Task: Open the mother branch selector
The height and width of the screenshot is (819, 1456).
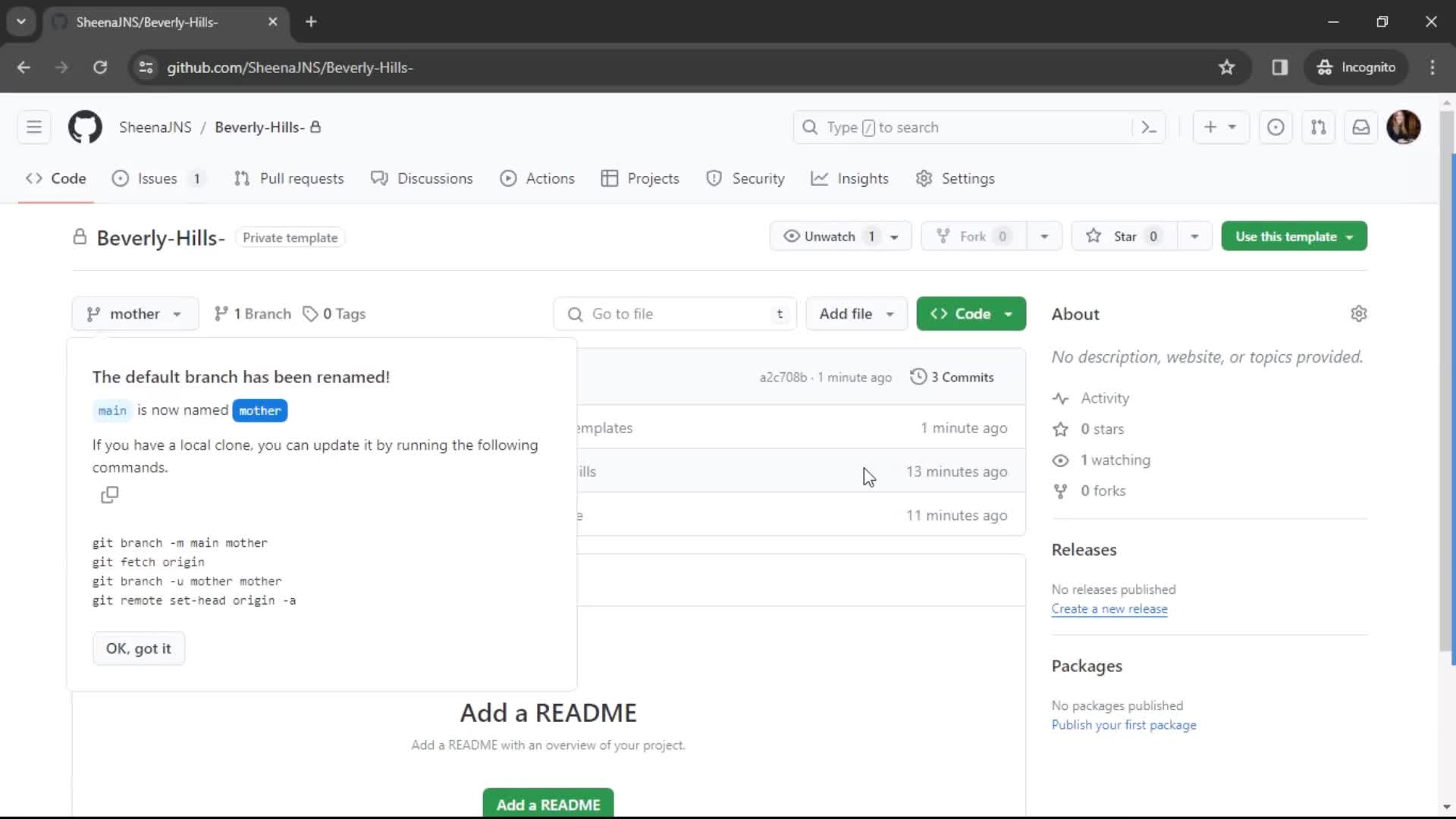Action: [x=135, y=314]
